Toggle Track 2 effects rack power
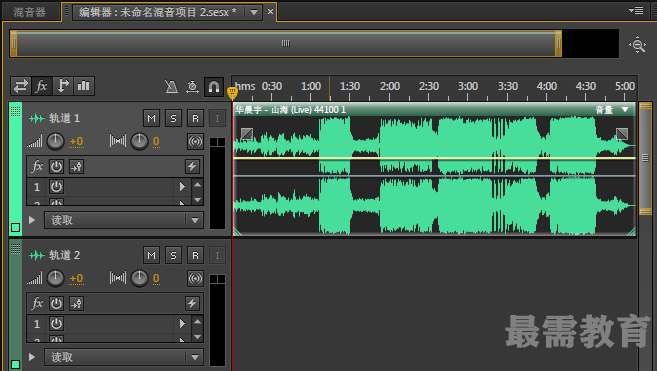Viewport: 657px width, 371px height. click(56, 304)
